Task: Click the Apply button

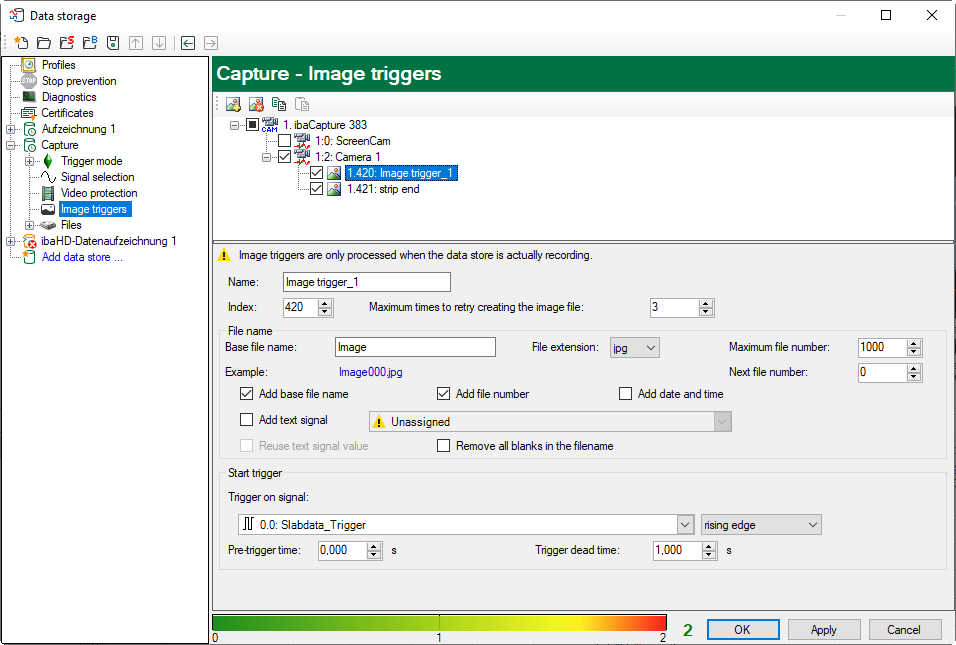Action: point(823,630)
